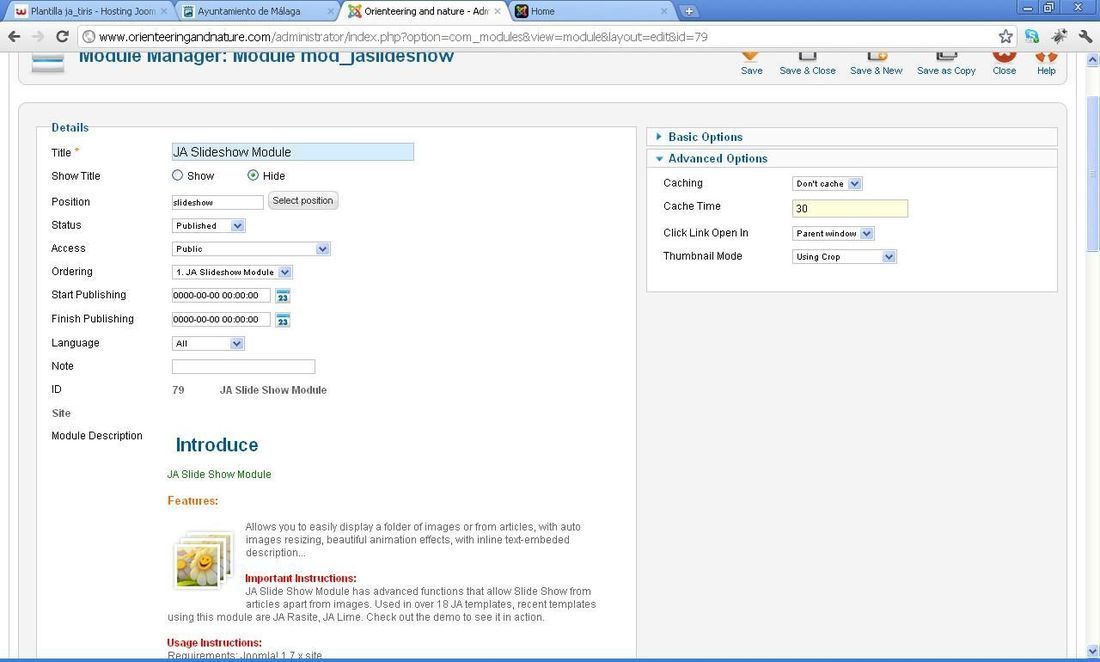
Task: Open the Language dropdown showing All
Action: click(x=208, y=344)
